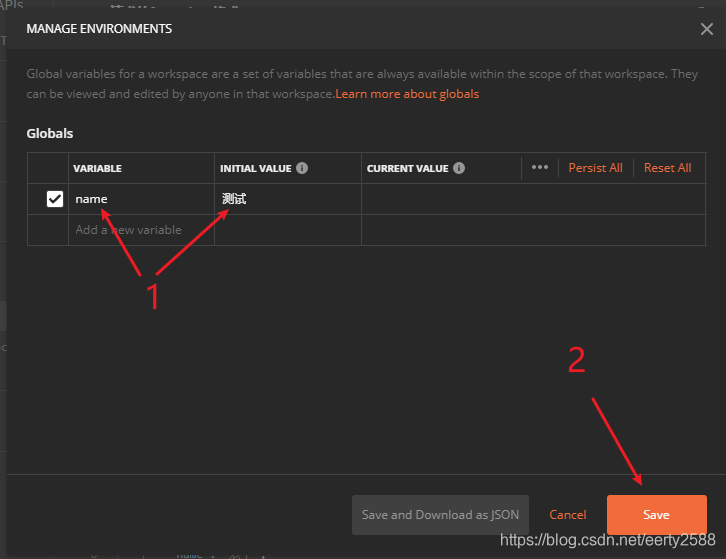Image resolution: width=726 pixels, height=559 pixels.
Task: Click current value field of name row
Action: point(533,199)
